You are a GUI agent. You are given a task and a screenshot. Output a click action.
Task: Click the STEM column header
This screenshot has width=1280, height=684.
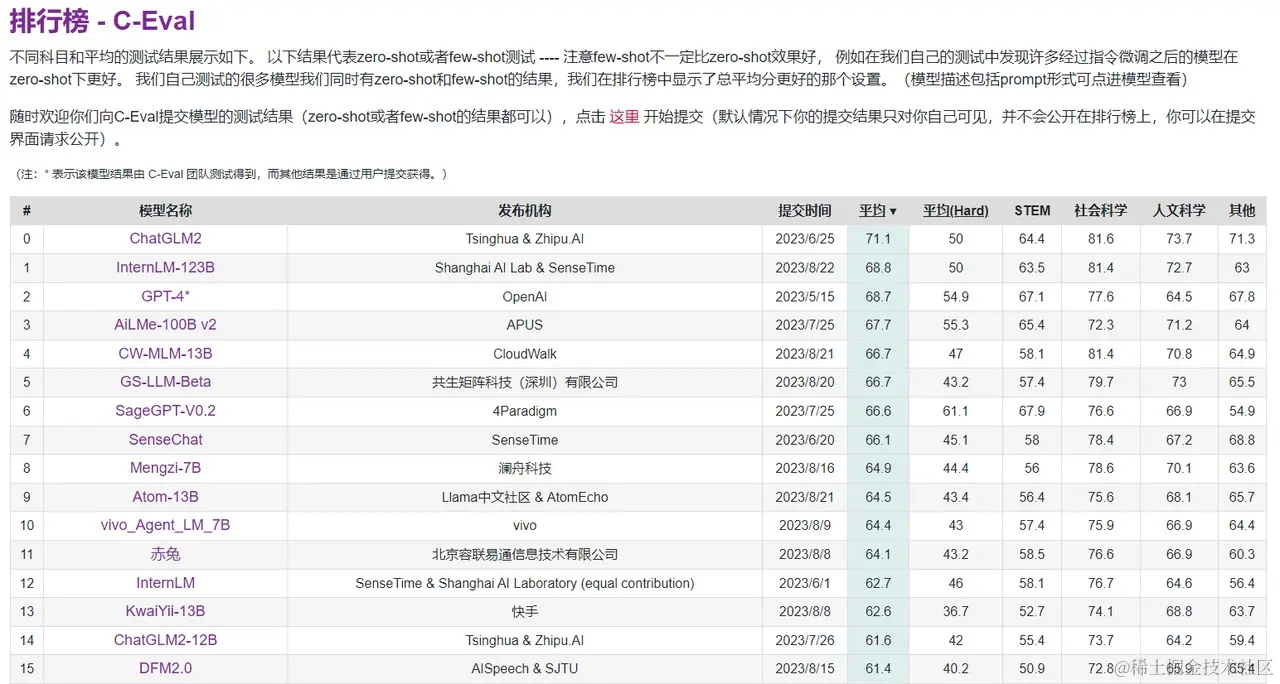[1032, 211]
